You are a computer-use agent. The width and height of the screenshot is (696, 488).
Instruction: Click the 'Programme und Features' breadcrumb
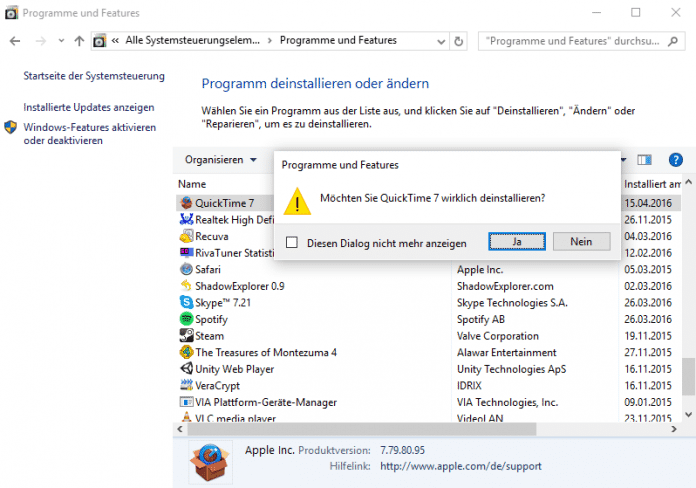[338, 41]
